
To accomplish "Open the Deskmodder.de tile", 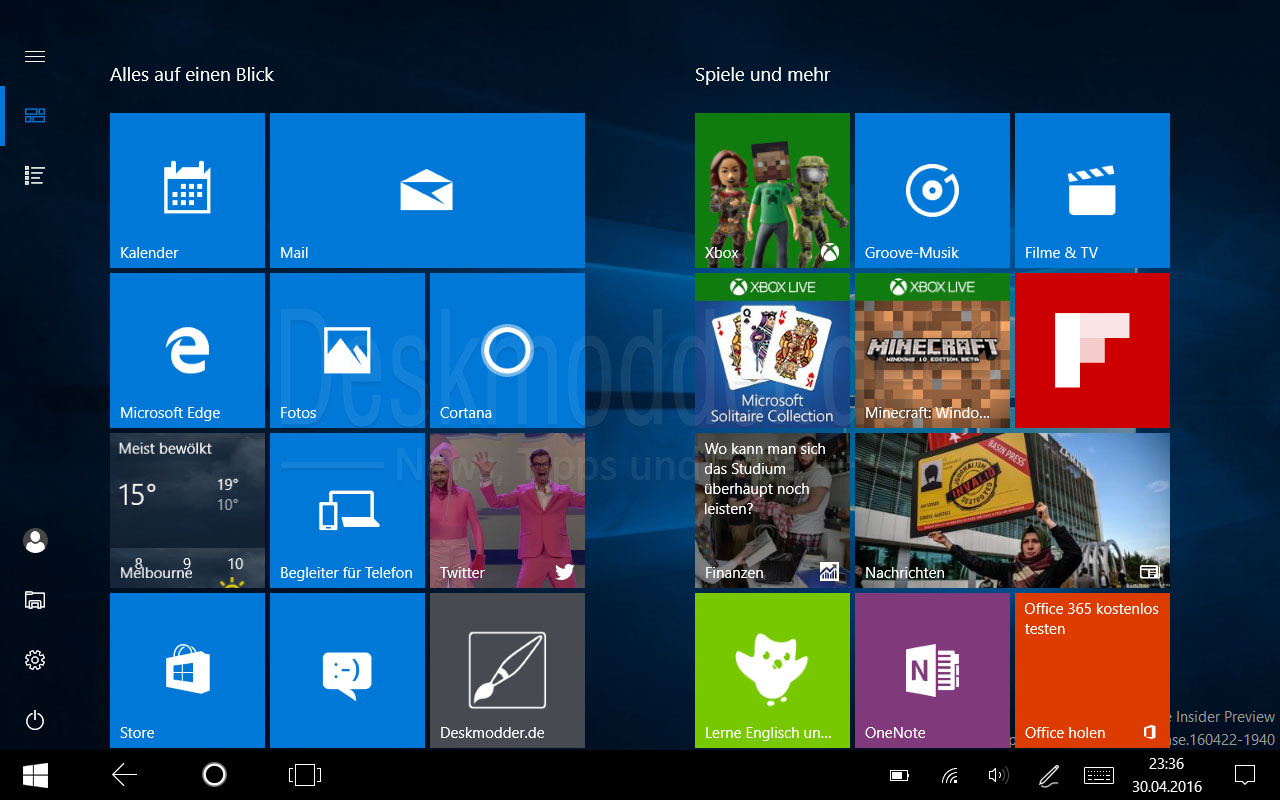I will (x=507, y=670).
